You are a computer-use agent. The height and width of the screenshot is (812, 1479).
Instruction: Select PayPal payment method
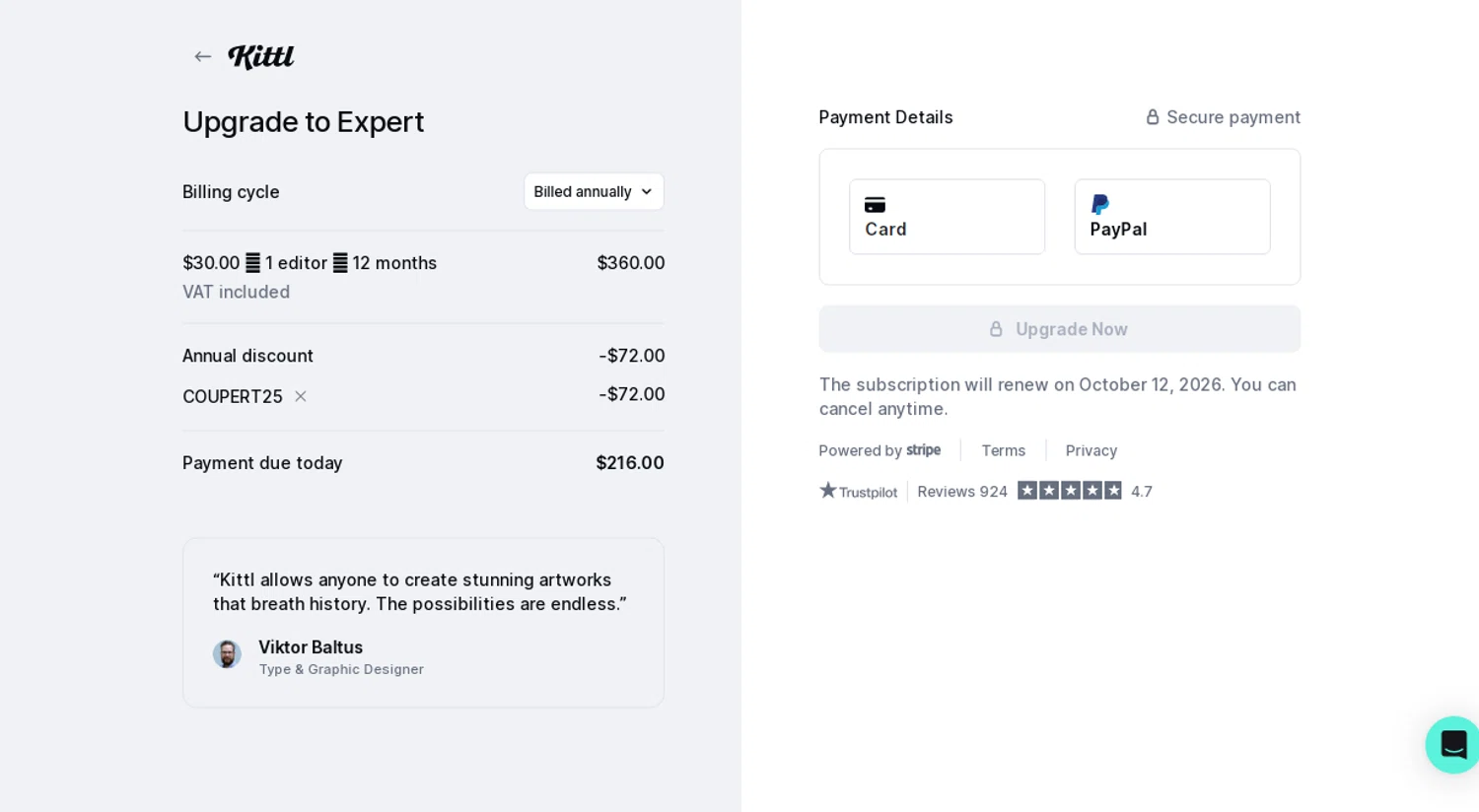pyautogui.click(x=1171, y=217)
